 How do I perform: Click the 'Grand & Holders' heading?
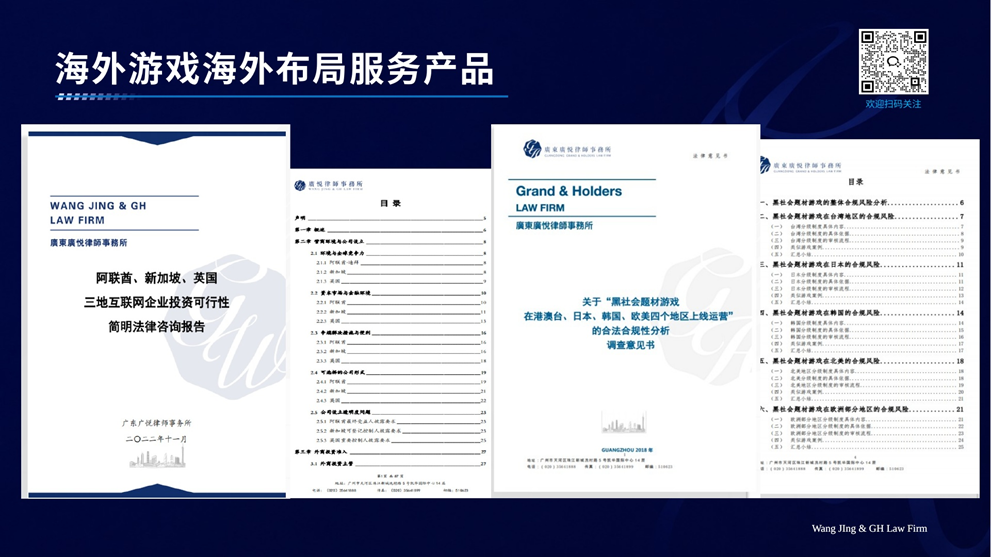569,191
